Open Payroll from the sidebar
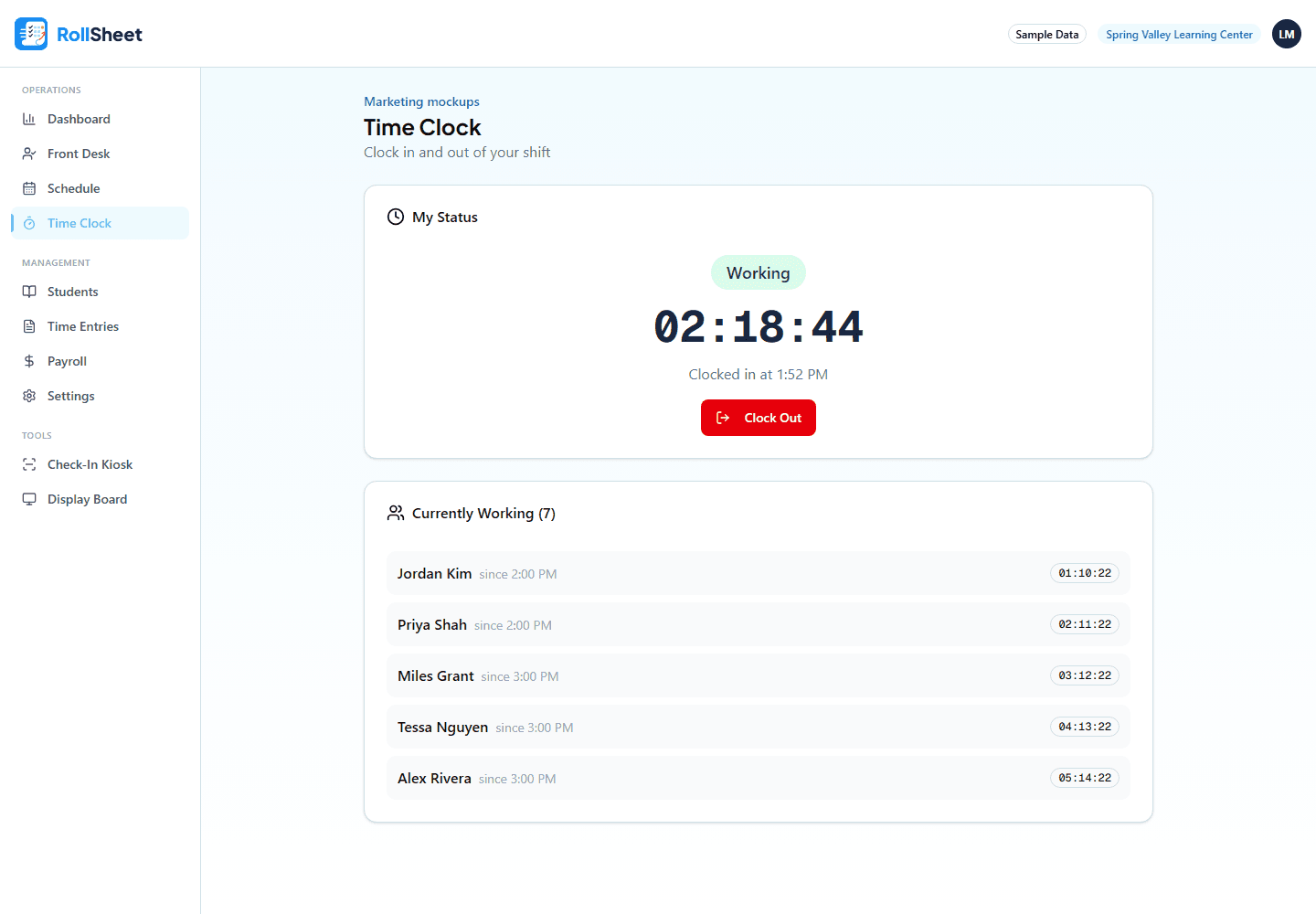Viewport: 1316px width, 914px height. pyautogui.click(x=101, y=361)
